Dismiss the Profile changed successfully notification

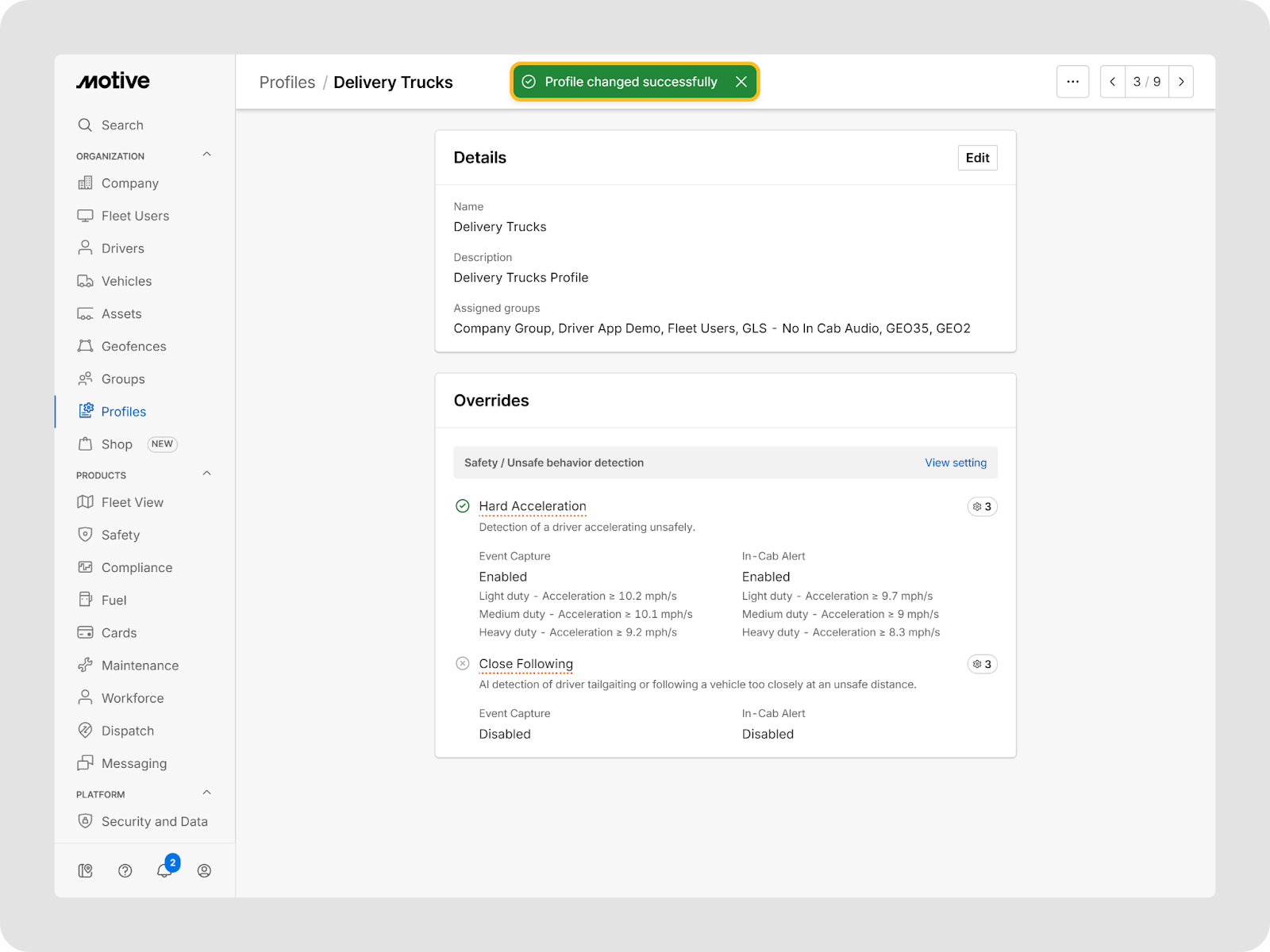(741, 82)
